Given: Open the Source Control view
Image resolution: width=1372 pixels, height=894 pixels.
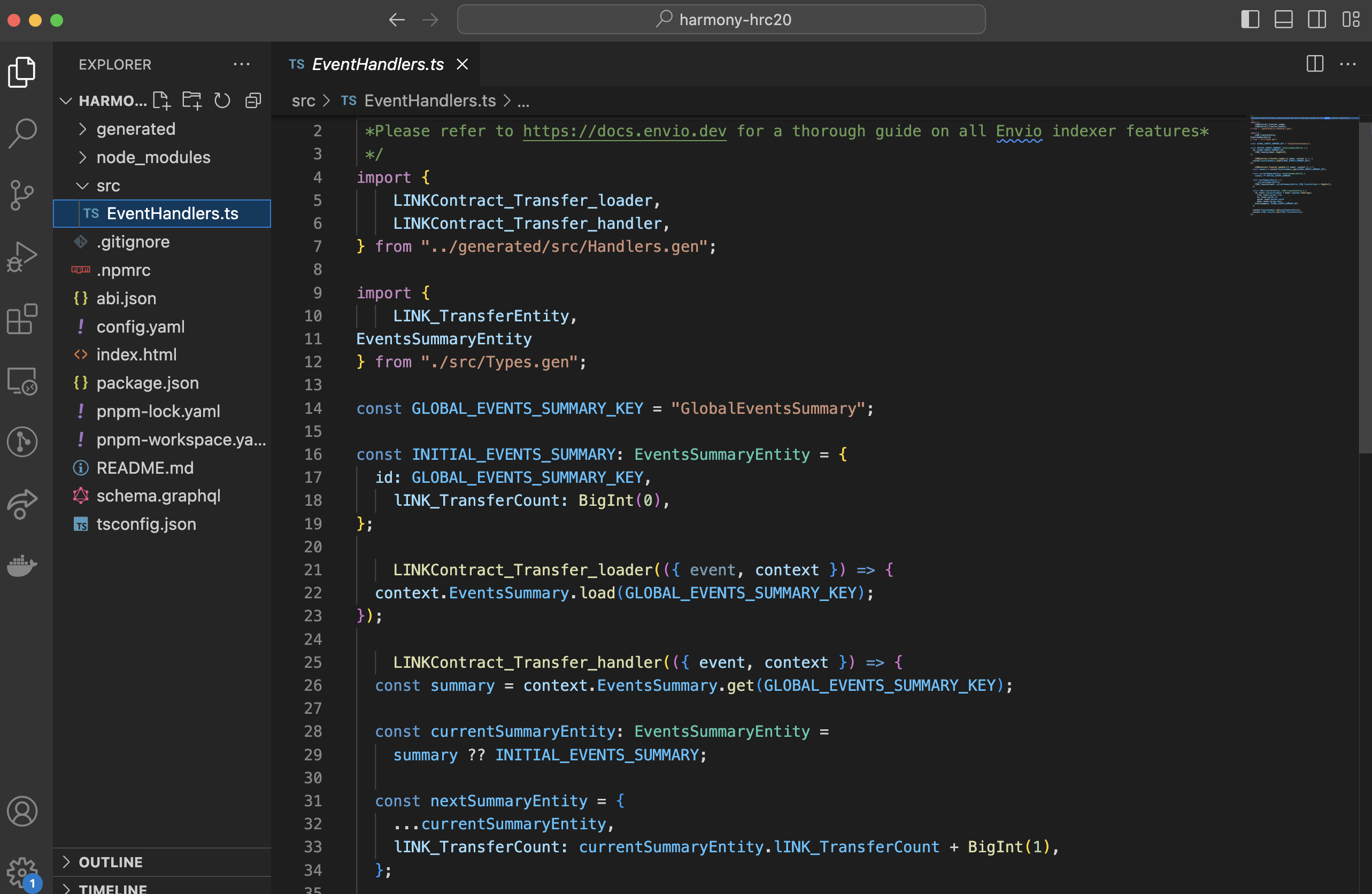Looking at the screenshot, I should click(x=23, y=195).
